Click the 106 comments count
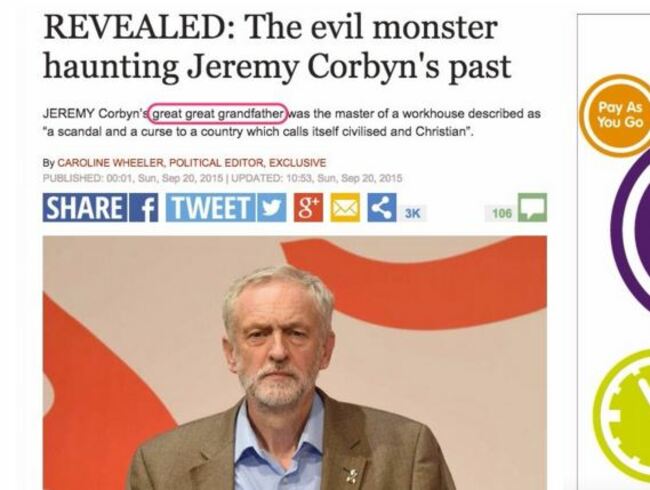This screenshot has width=650, height=490. point(501,213)
